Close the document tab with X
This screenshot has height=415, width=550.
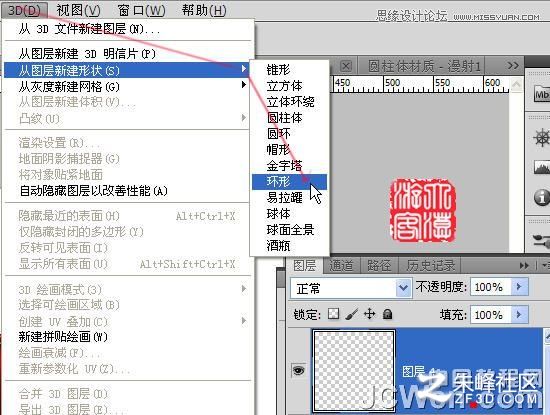346,66
